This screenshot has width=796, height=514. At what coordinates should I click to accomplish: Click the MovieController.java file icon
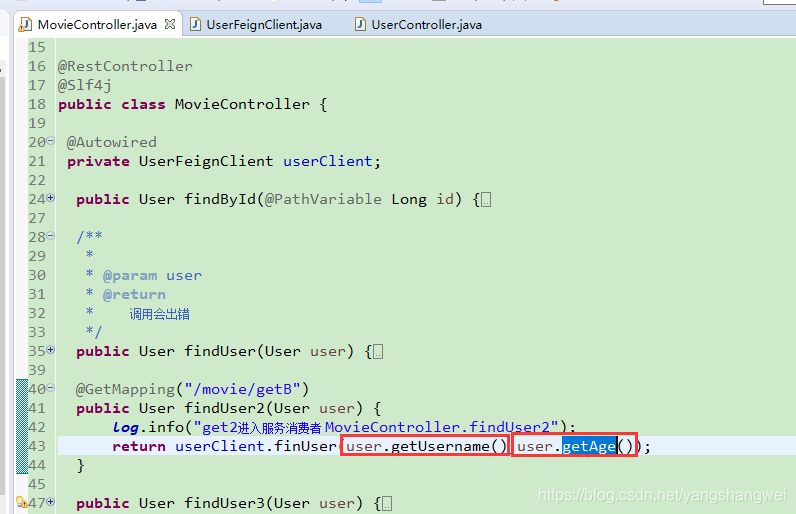(25, 24)
